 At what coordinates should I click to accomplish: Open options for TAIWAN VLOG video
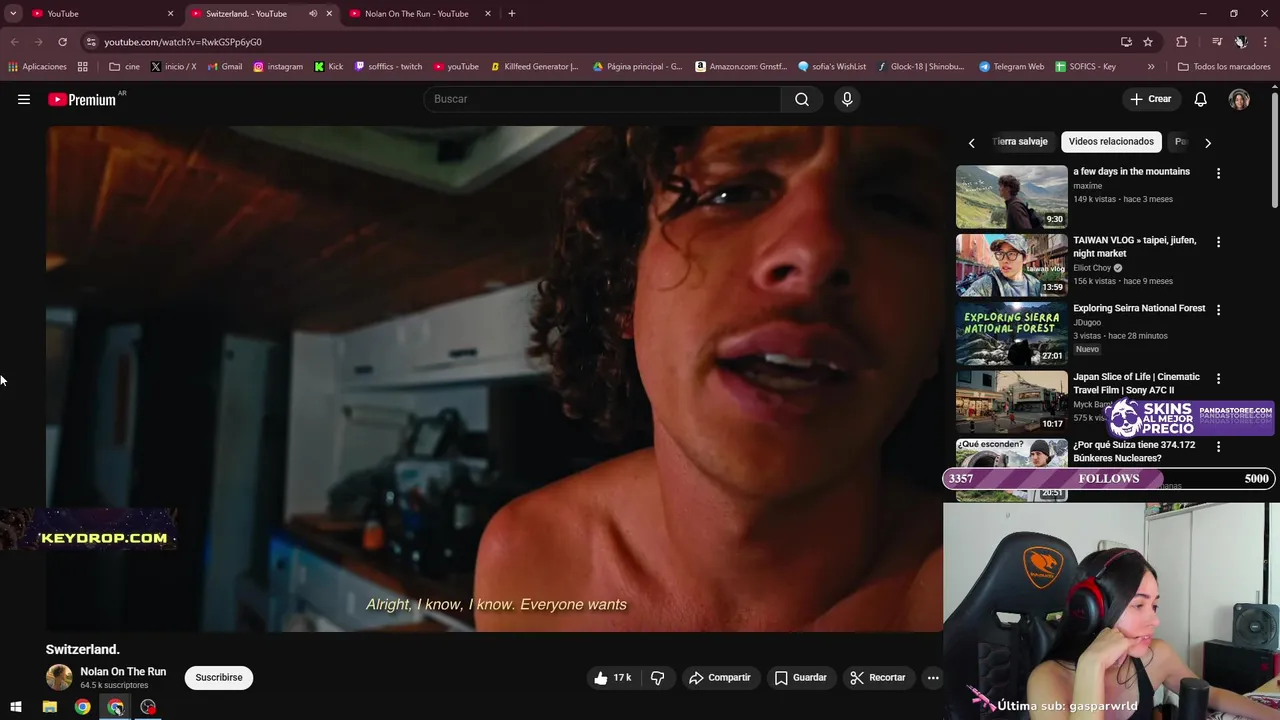pyautogui.click(x=1218, y=242)
